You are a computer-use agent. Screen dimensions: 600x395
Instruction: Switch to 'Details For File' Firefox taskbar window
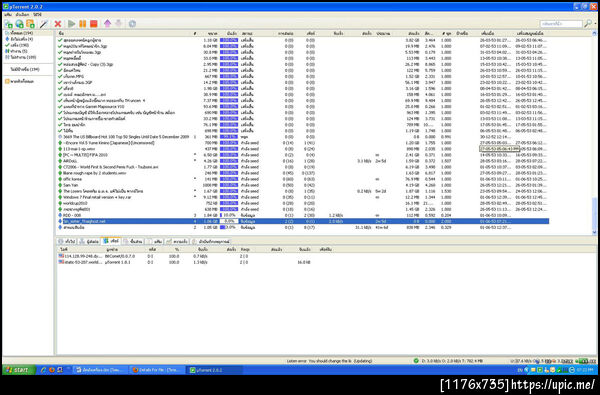157,370
